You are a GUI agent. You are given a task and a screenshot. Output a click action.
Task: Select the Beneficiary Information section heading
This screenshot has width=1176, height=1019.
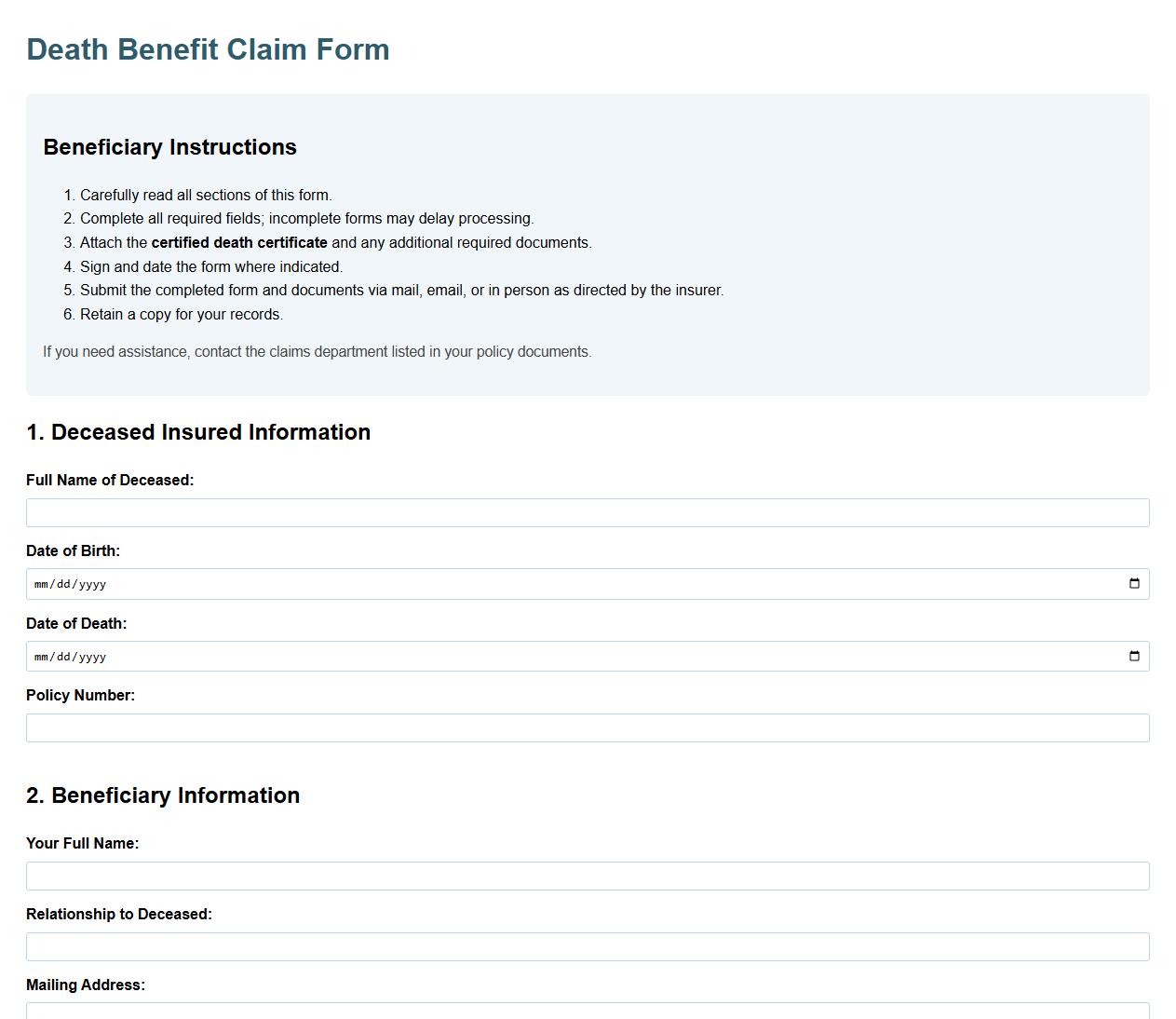pos(163,795)
